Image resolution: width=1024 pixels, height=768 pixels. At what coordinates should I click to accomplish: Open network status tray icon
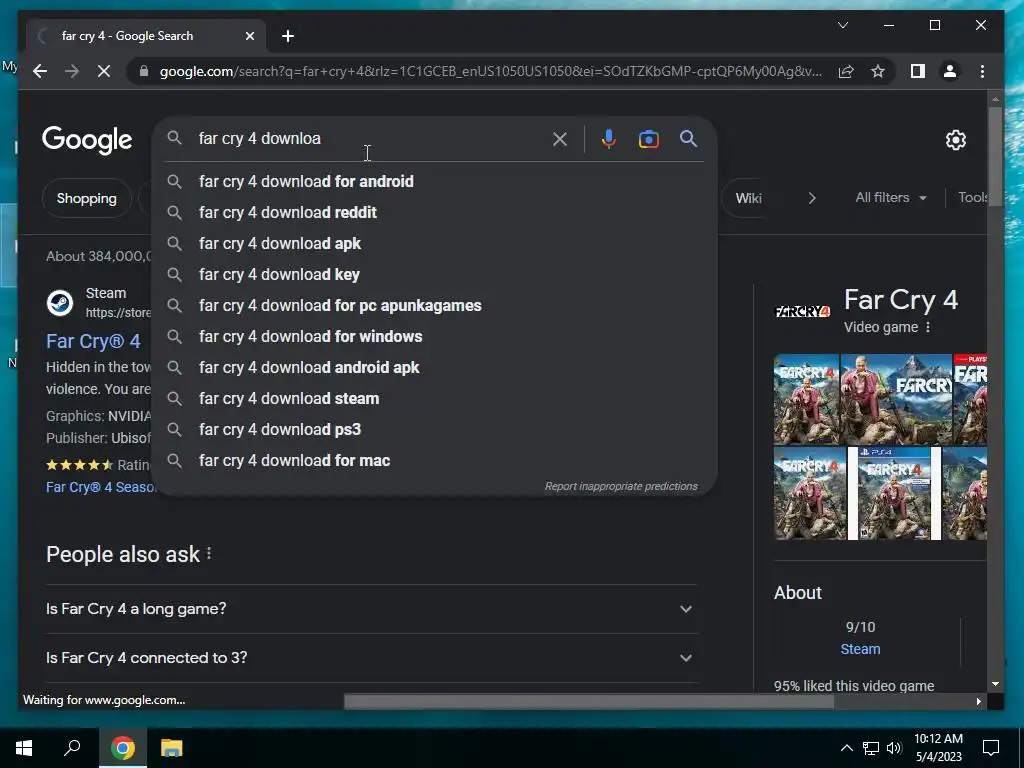point(871,748)
